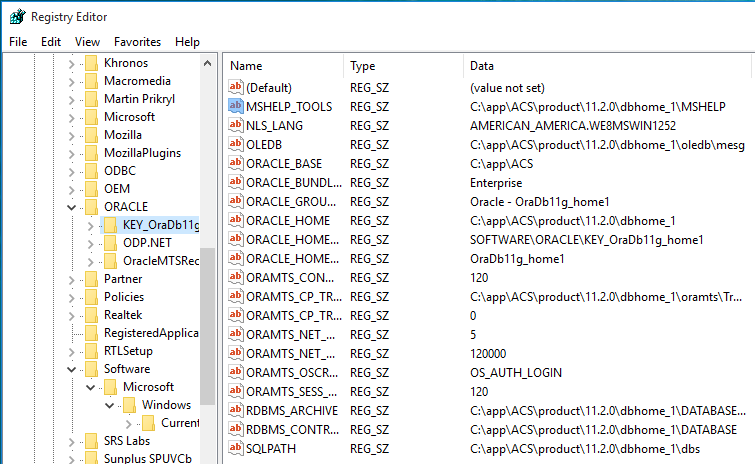Open the Help menu
755x464 pixels.
tap(187, 42)
